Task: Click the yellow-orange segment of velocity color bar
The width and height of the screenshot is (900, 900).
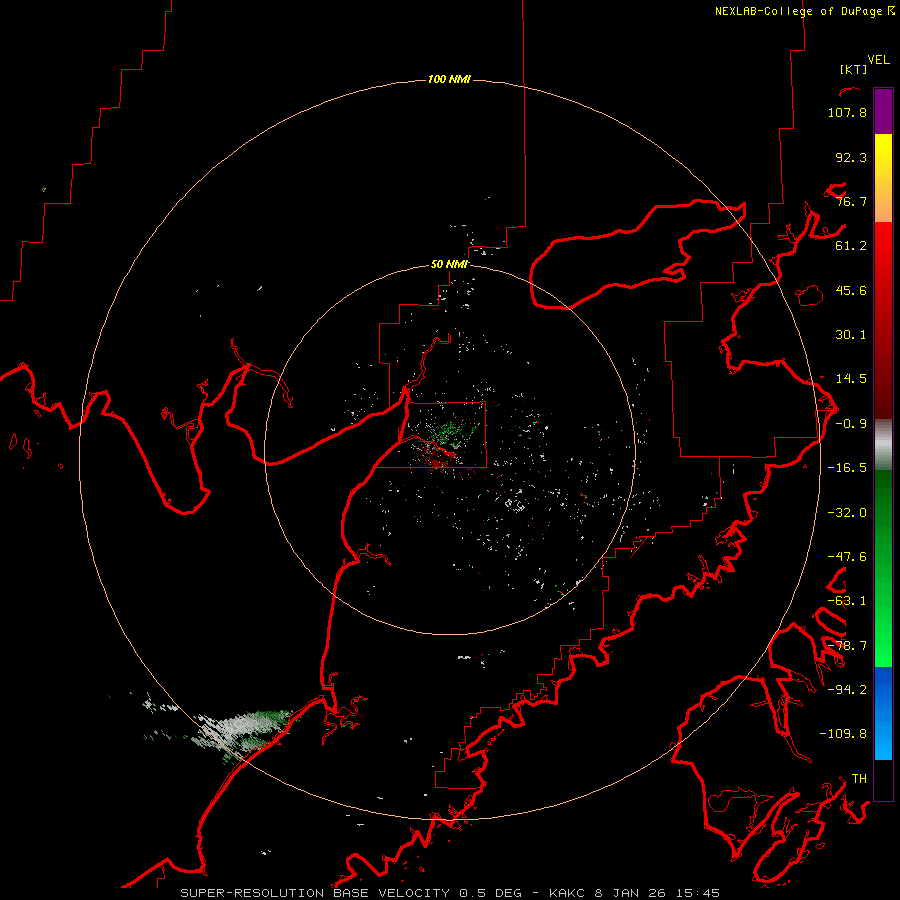Action: tap(883, 178)
